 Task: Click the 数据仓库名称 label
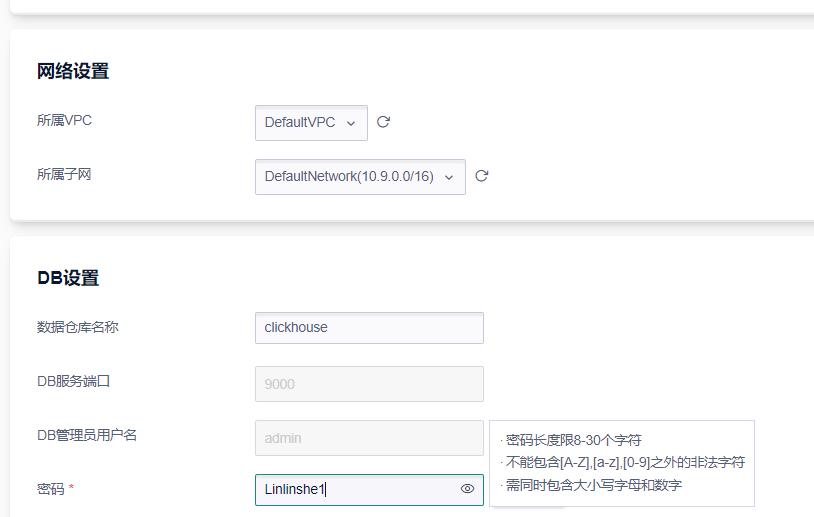coord(77,326)
